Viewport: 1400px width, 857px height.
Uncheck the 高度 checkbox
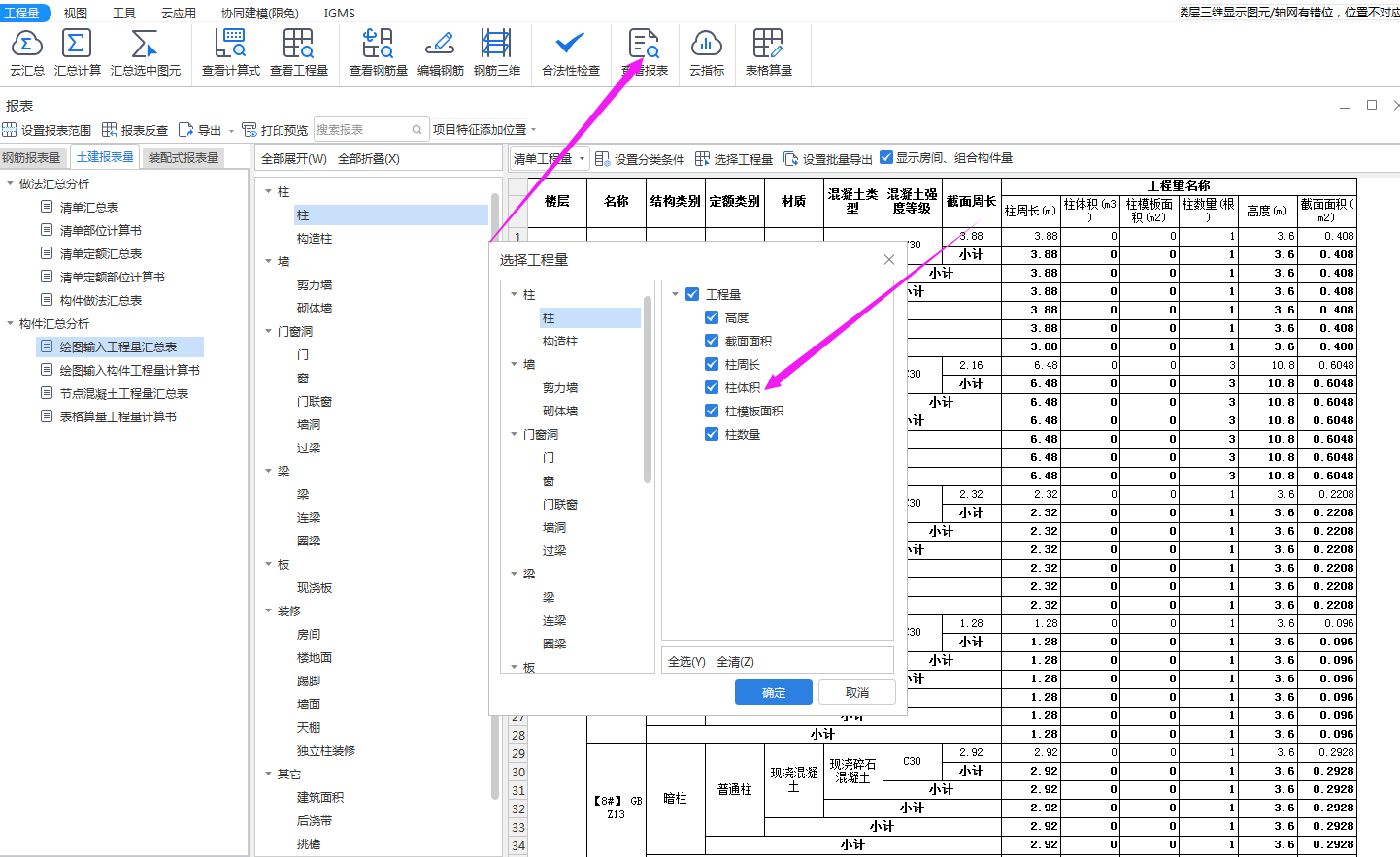tap(712, 317)
